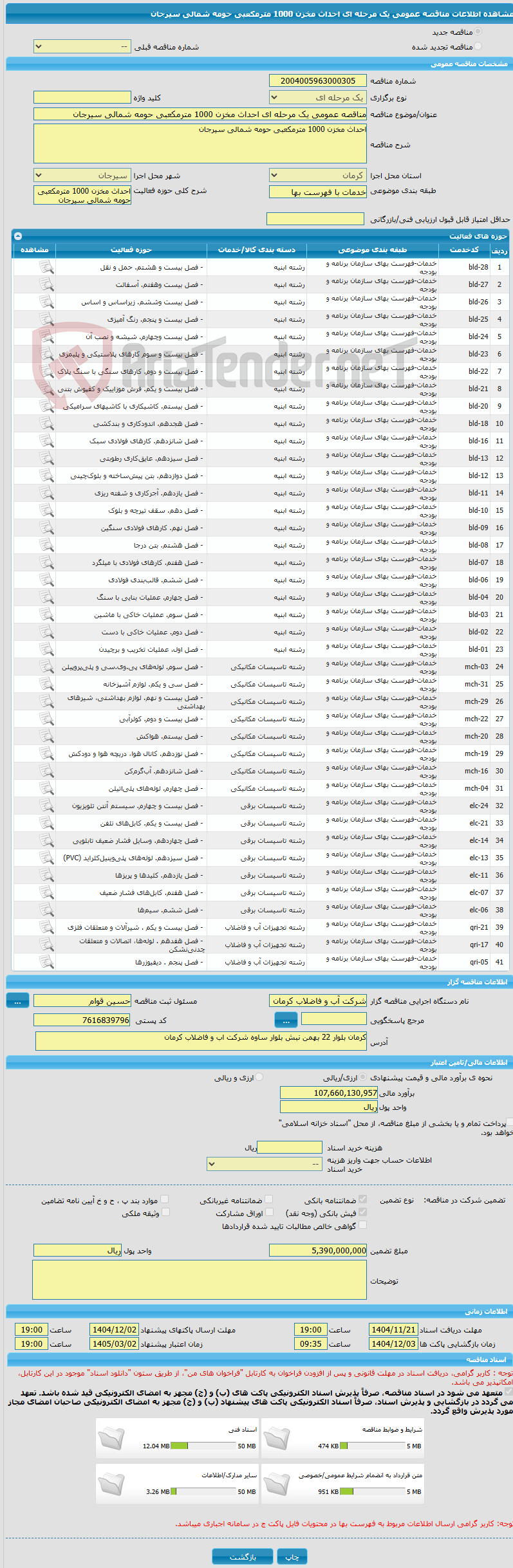513x1568 pixels.
Task: Open the view icon for row bld-01
Action: (x=46, y=649)
